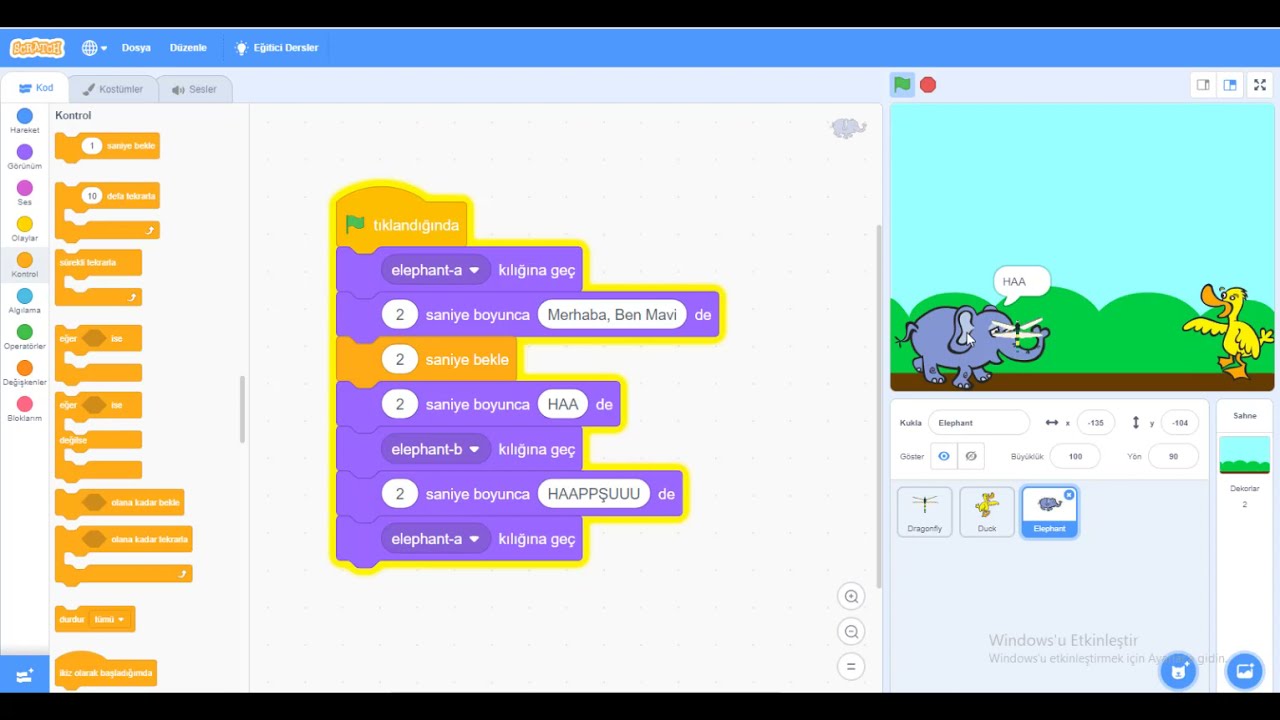Select the Operatörler block category
The height and width of the screenshot is (720, 1280).
[x=25, y=338]
